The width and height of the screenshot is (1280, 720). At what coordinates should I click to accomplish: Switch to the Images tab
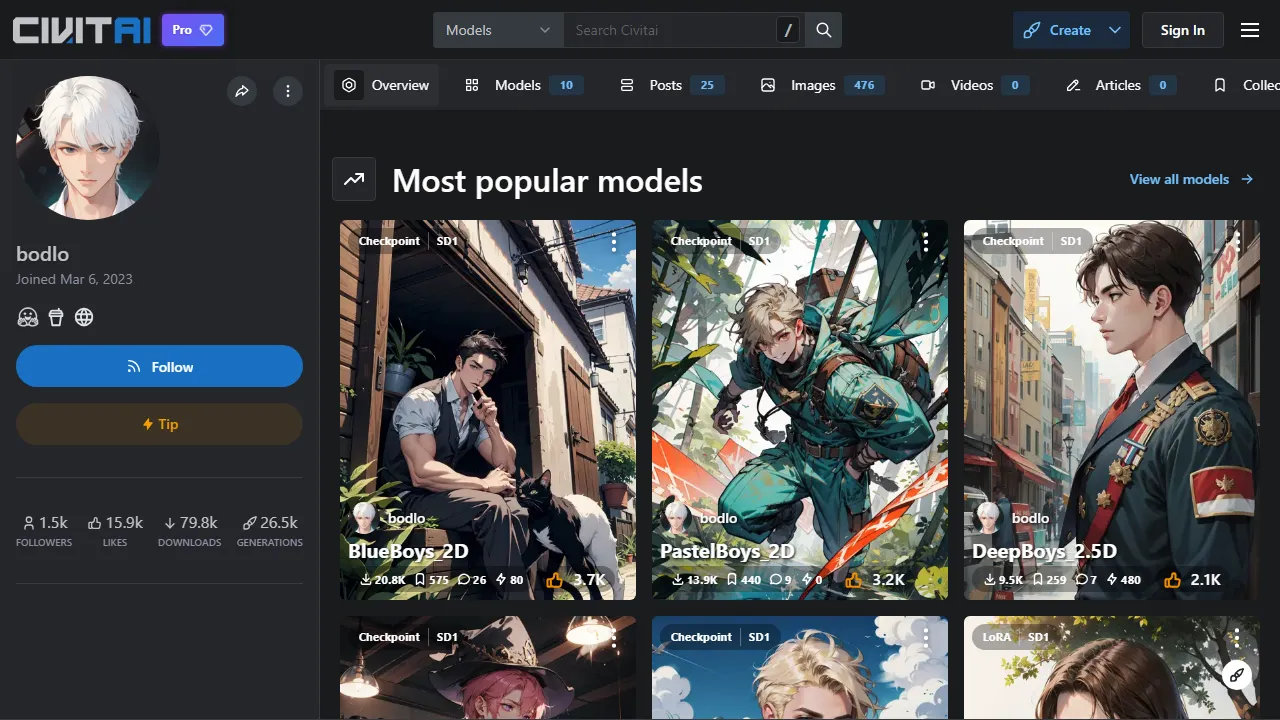point(812,85)
